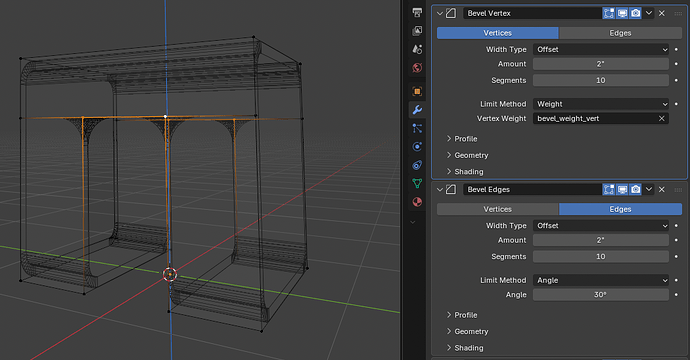Screen dimensions: 690x360
Task: Toggle Bevel Edges edit mode display
Action: [x=609, y=189]
